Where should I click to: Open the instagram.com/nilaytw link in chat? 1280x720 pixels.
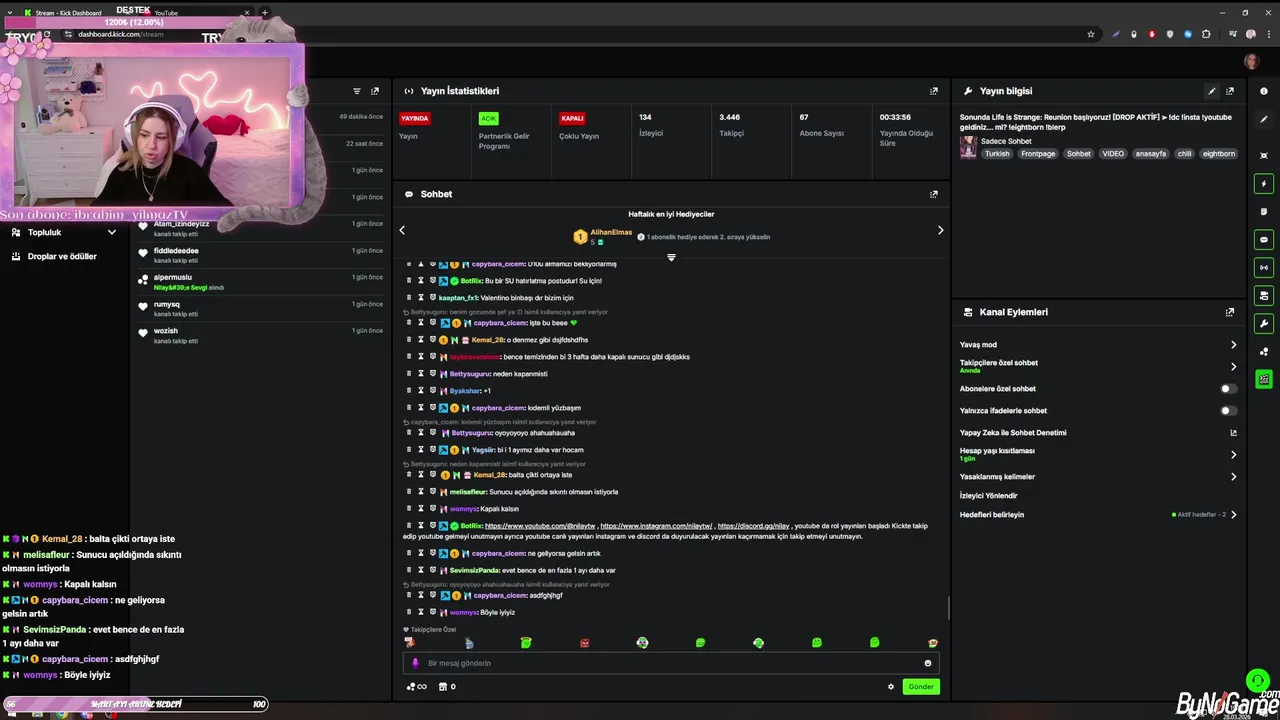click(656, 526)
